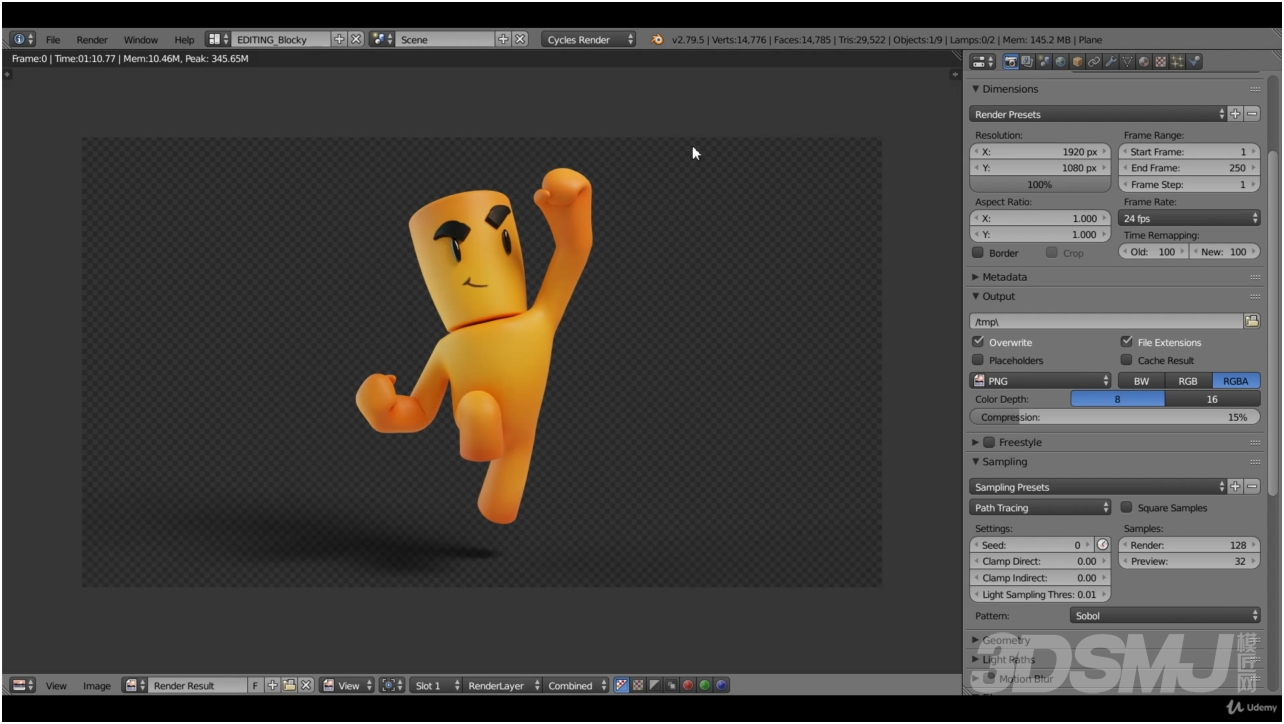Open the Render Presets dropdown
The image size is (1284, 724).
pos(1097,114)
